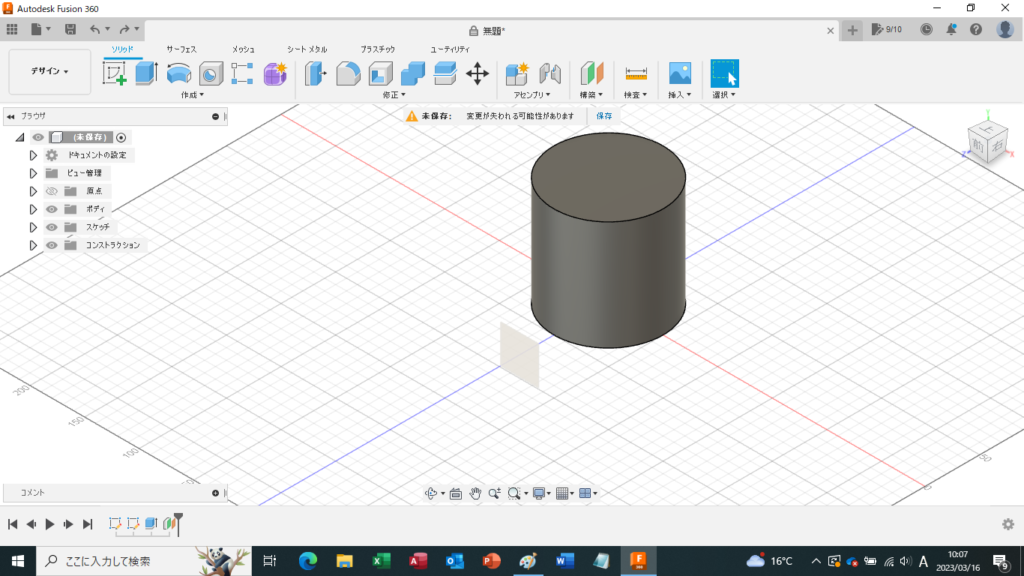Select the Pan hand tool
Screen dimensions: 1024x576
pyautogui.click(x=475, y=493)
